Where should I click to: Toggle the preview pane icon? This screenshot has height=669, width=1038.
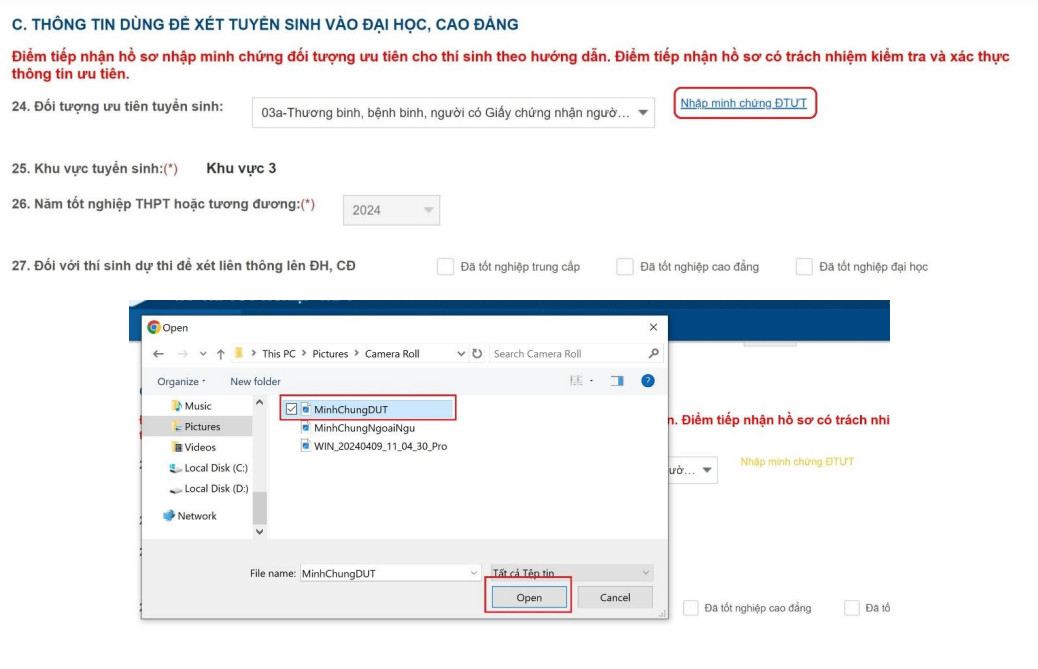617,381
